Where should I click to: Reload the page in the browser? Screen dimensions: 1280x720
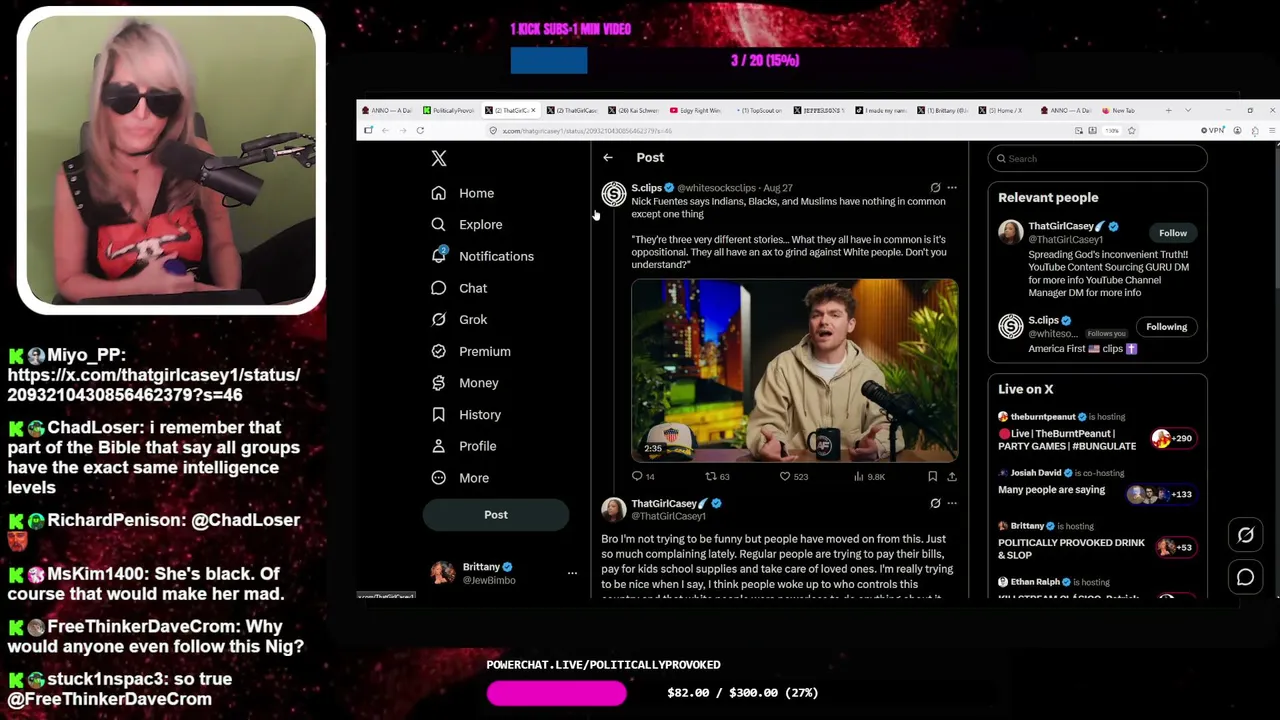pyautogui.click(x=420, y=130)
